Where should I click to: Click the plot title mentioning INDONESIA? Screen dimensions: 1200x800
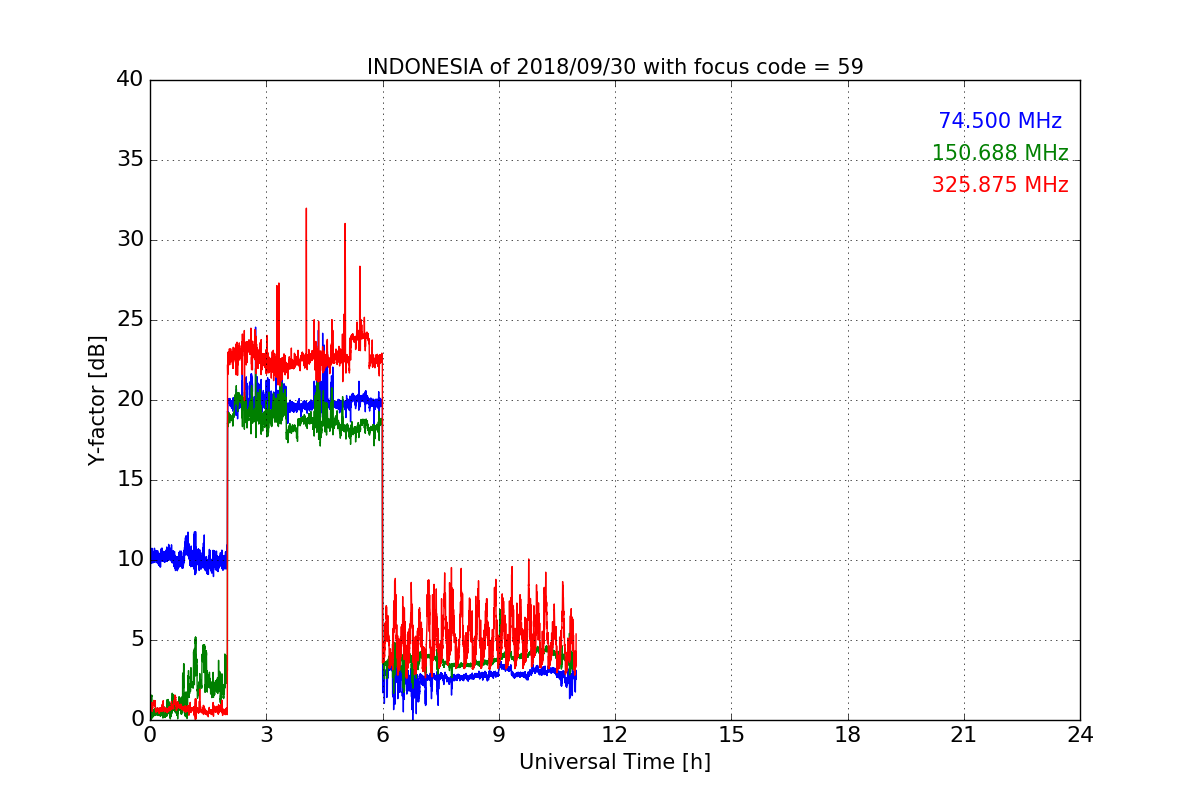[615, 67]
